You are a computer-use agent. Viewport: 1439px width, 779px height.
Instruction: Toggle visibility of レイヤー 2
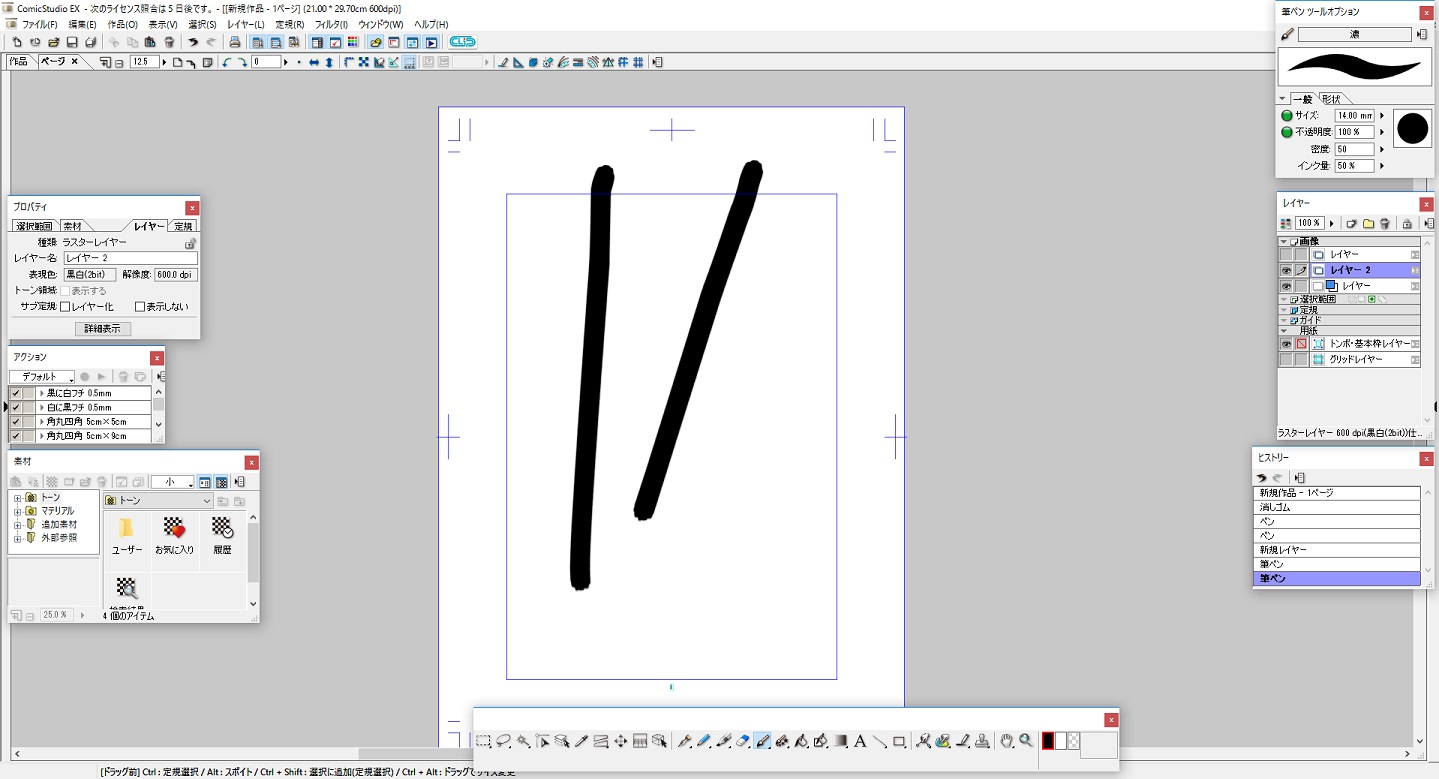point(1287,270)
